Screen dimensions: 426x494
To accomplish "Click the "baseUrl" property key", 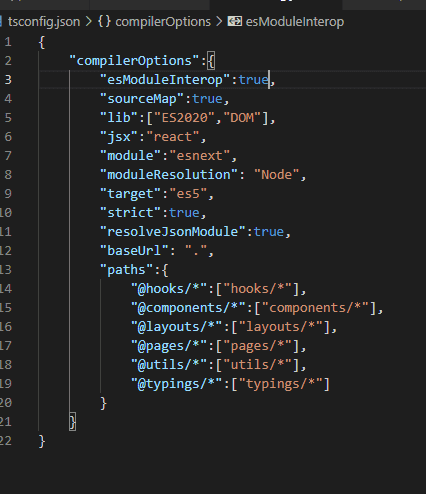I will click(x=135, y=251).
